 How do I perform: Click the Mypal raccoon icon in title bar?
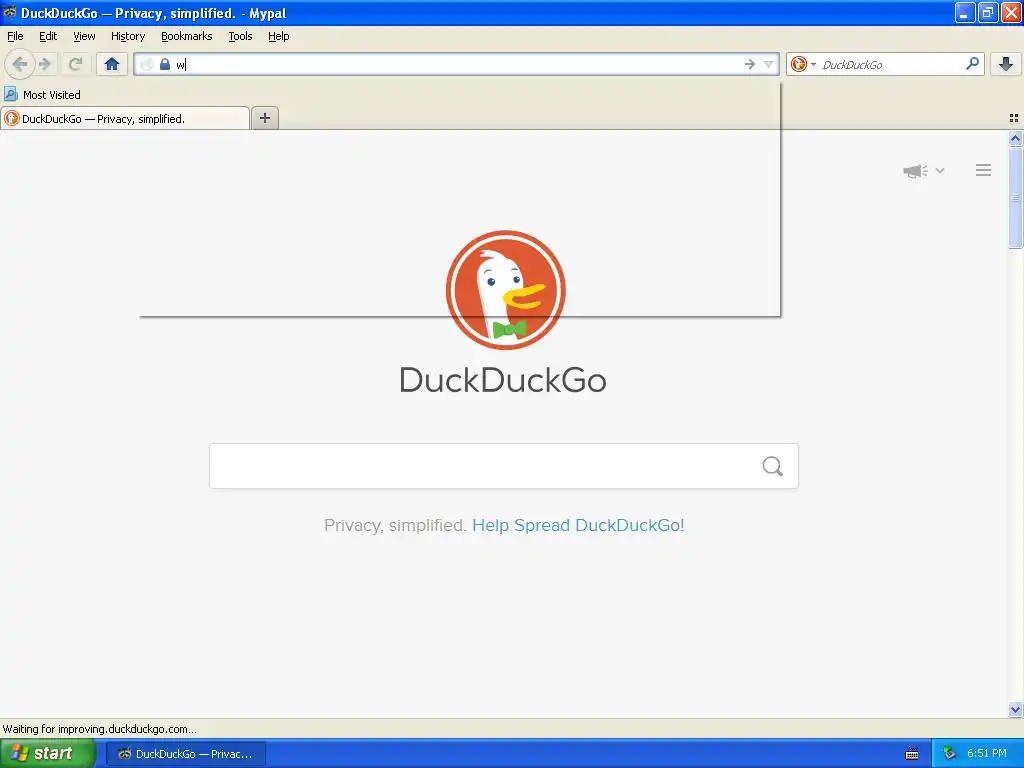point(10,12)
